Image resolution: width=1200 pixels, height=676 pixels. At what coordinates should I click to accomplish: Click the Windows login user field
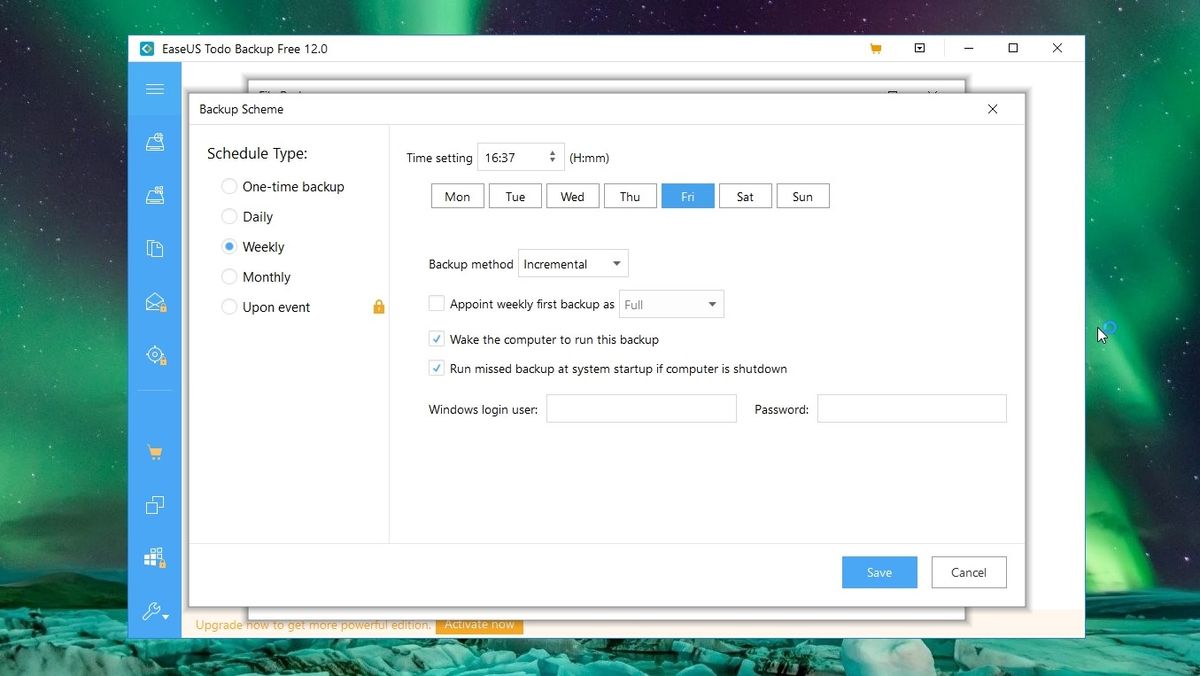pyautogui.click(x=640, y=408)
